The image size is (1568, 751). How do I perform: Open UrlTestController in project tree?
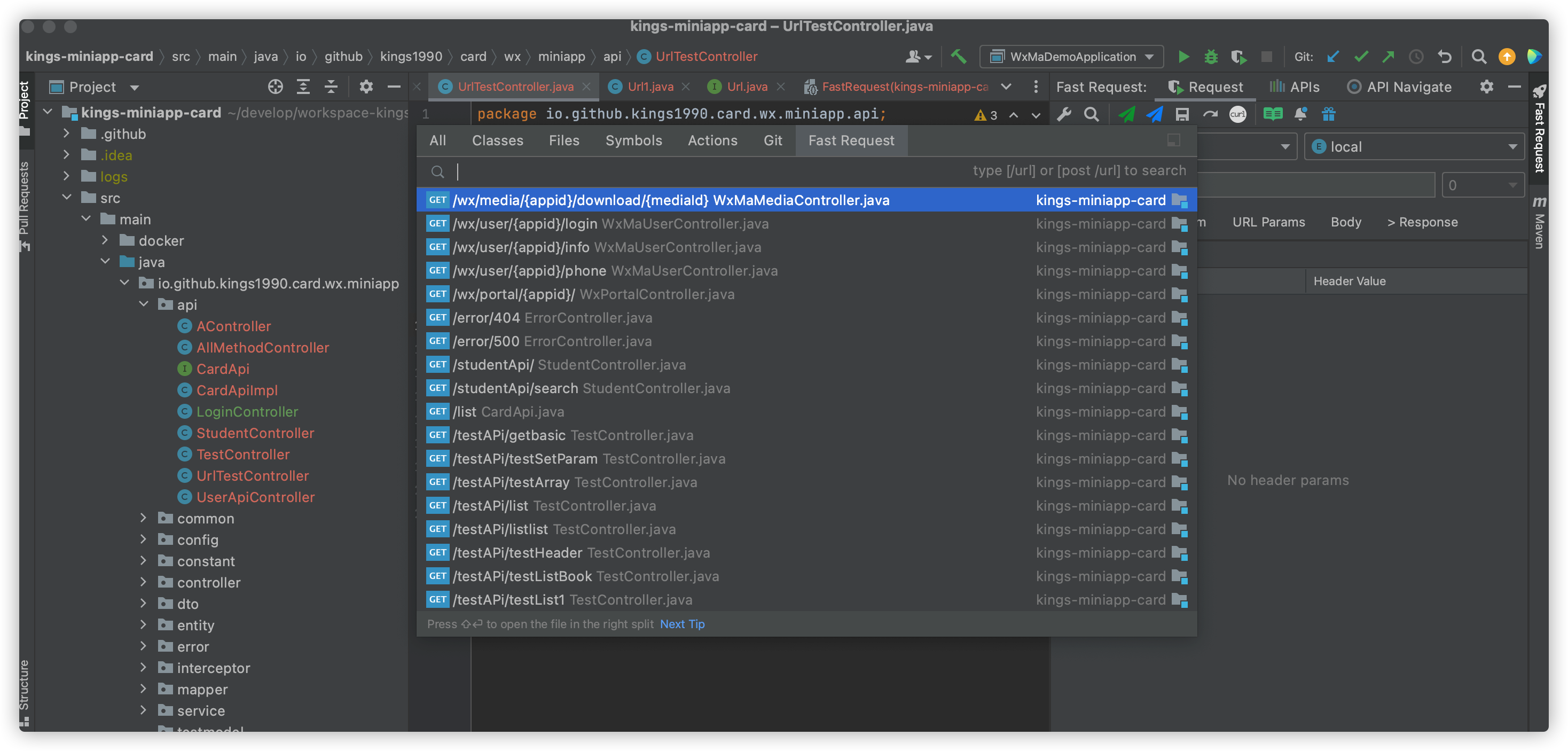point(252,475)
